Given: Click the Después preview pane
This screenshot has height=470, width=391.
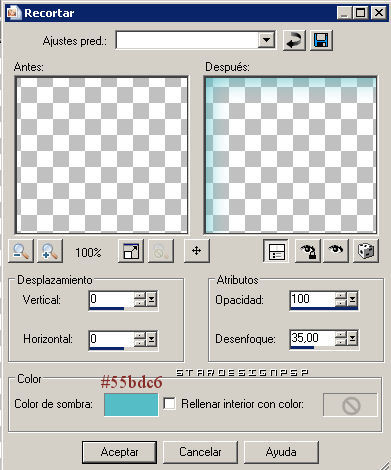Looking at the screenshot, I should 290,155.
